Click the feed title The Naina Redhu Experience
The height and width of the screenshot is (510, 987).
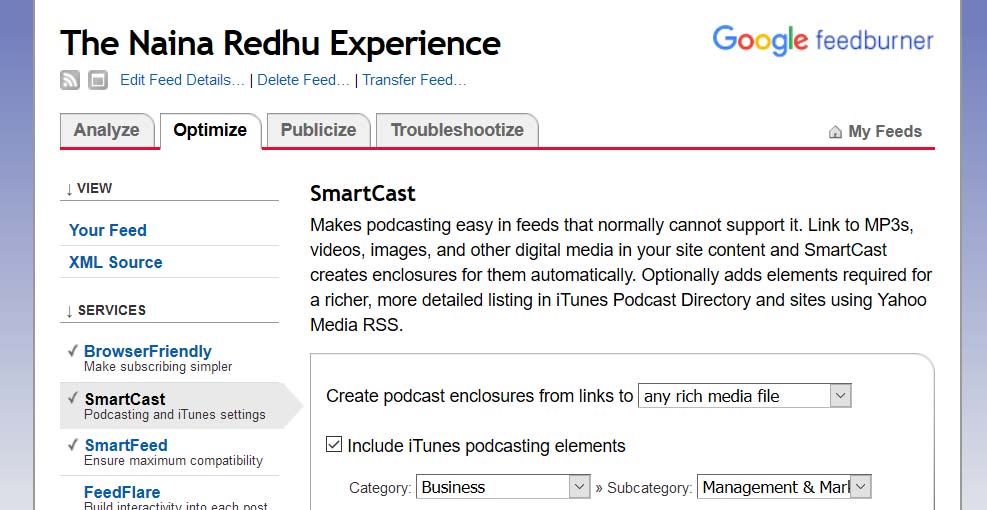pyautogui.click(x=281, y=43)
